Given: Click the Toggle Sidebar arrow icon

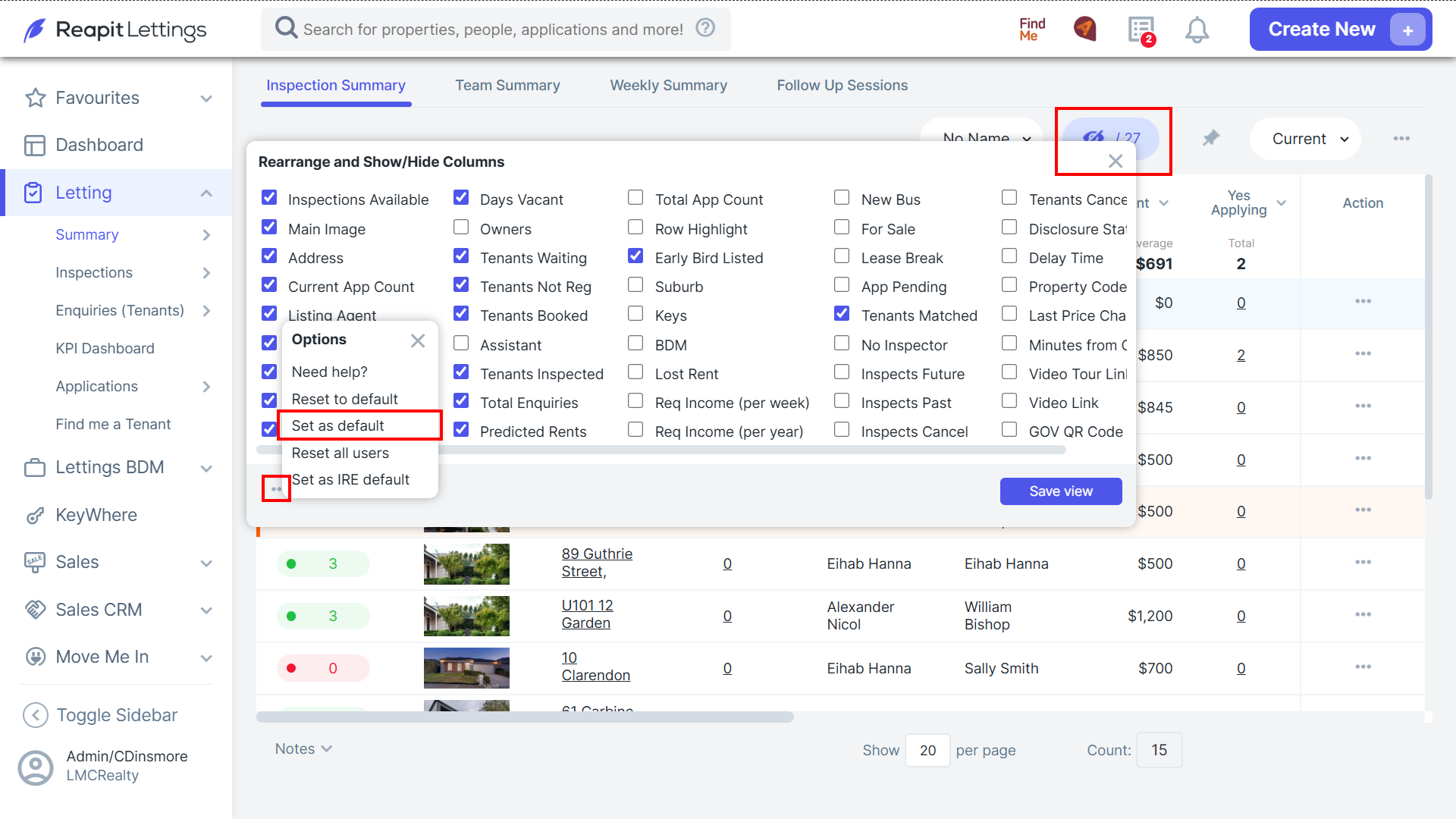Looking at the screenshot, I should click(x=36, y=714).
